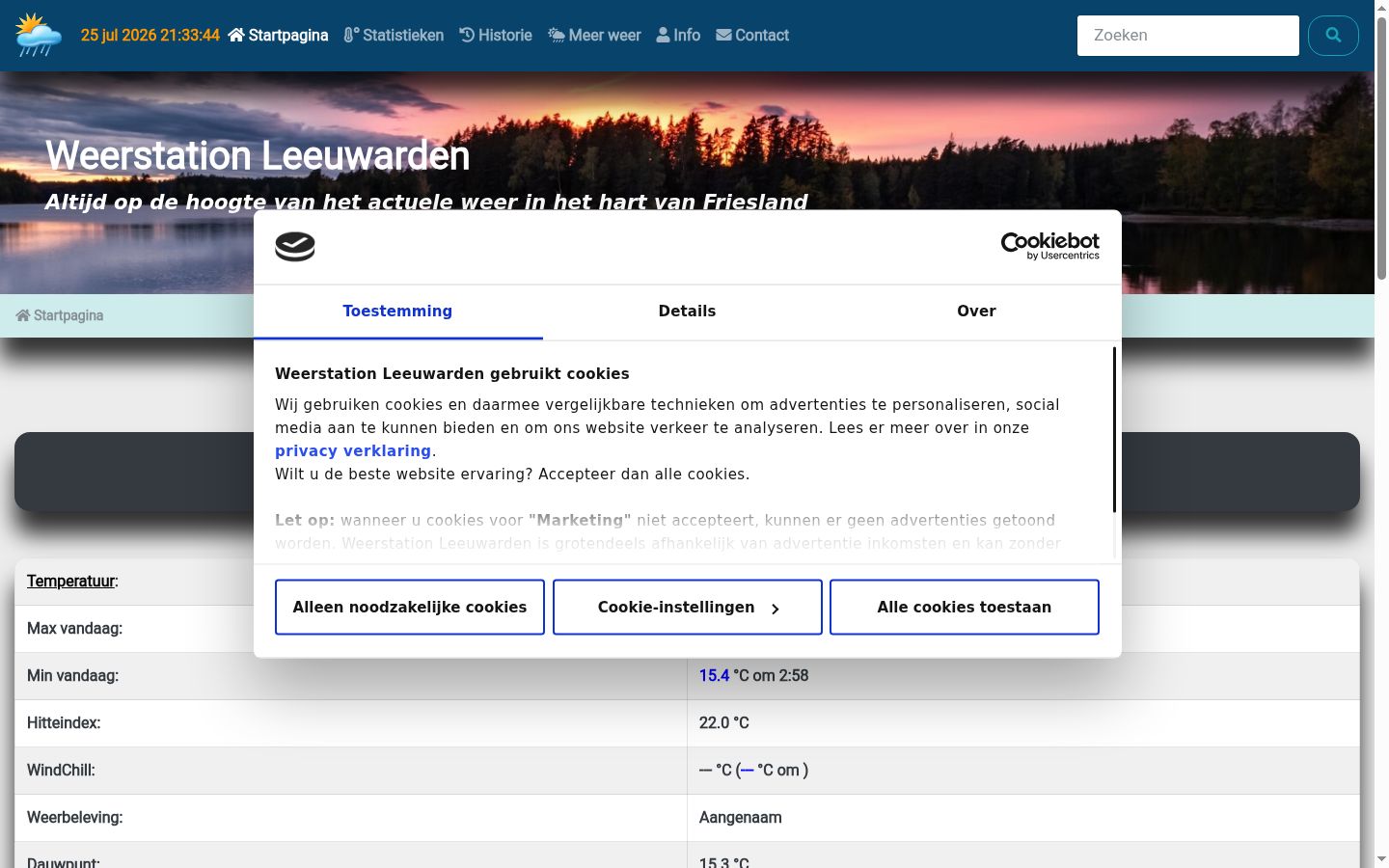Click the cloud icon for Meer weer
Image resolution: width=1389 pixels, height=868 pixels.
(x=557, y=35)
